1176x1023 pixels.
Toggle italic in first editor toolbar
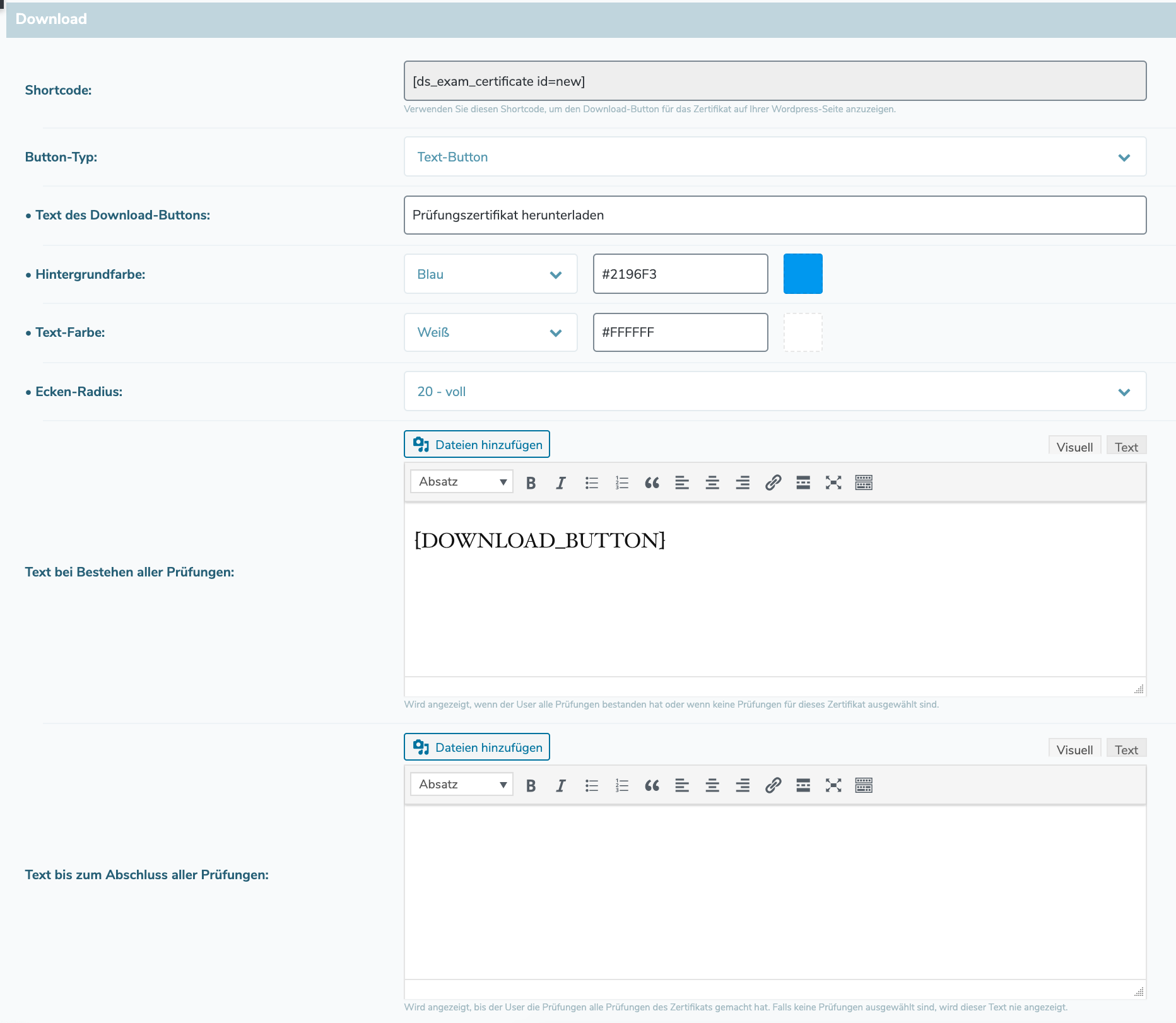(x=560, y=482)
